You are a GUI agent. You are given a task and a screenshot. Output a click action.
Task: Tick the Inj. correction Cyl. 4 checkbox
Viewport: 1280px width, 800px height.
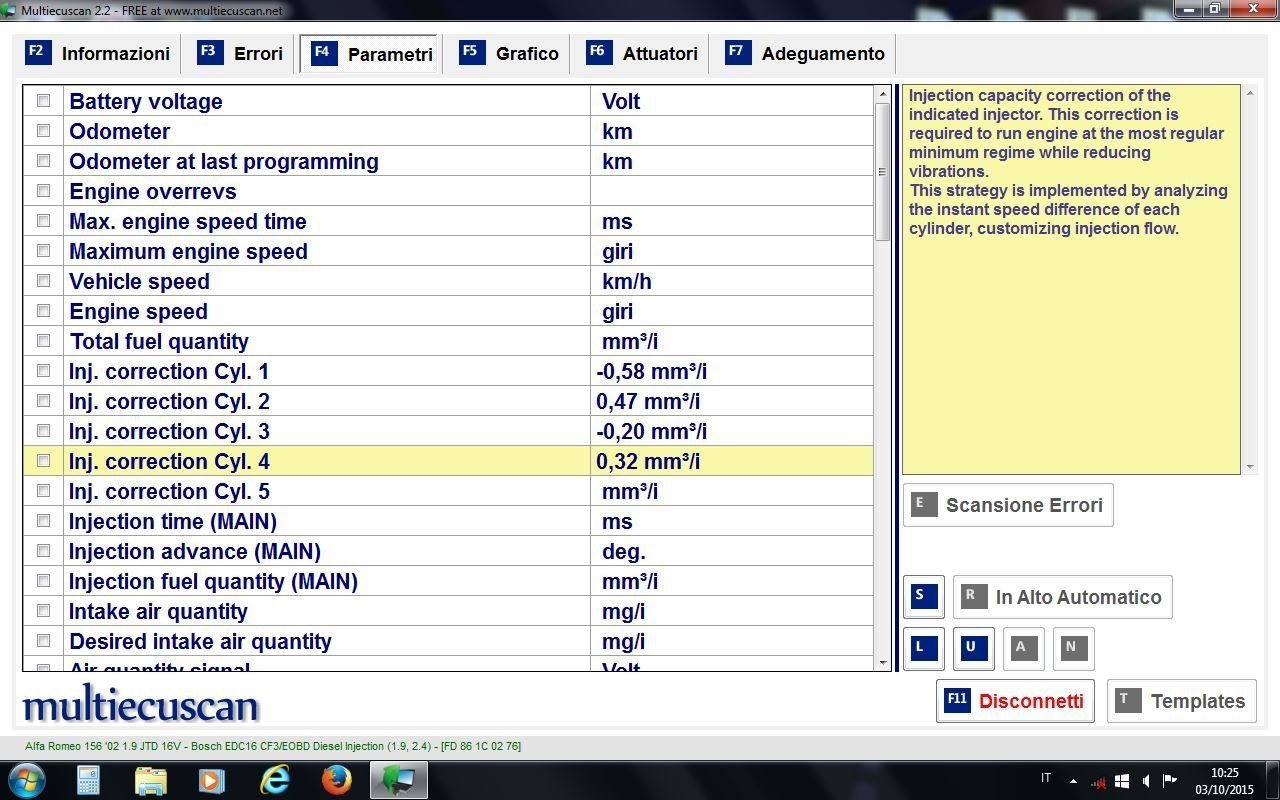pos(43,461)
